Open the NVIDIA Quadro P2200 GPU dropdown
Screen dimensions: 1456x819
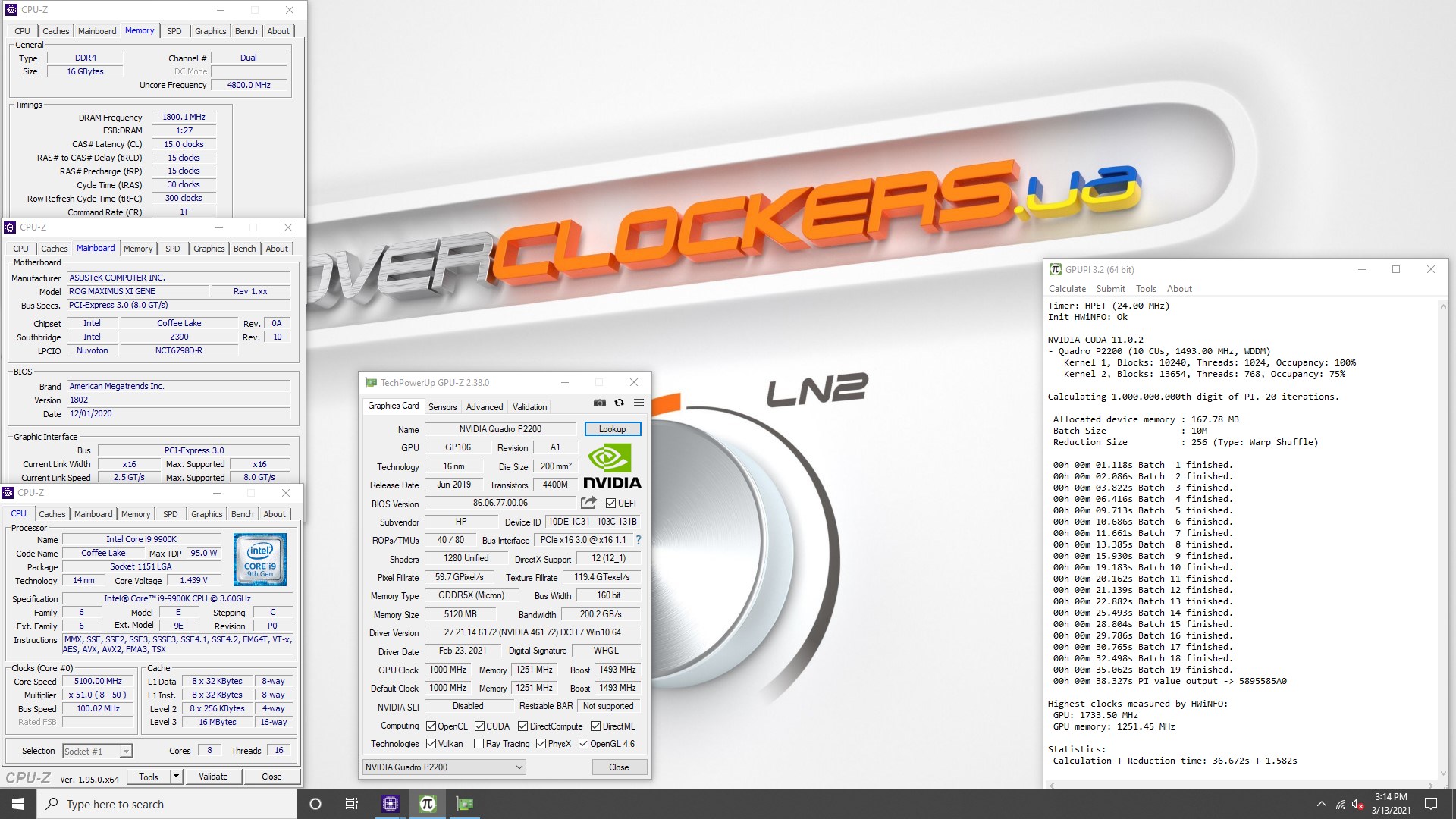[x=444, y=767]
